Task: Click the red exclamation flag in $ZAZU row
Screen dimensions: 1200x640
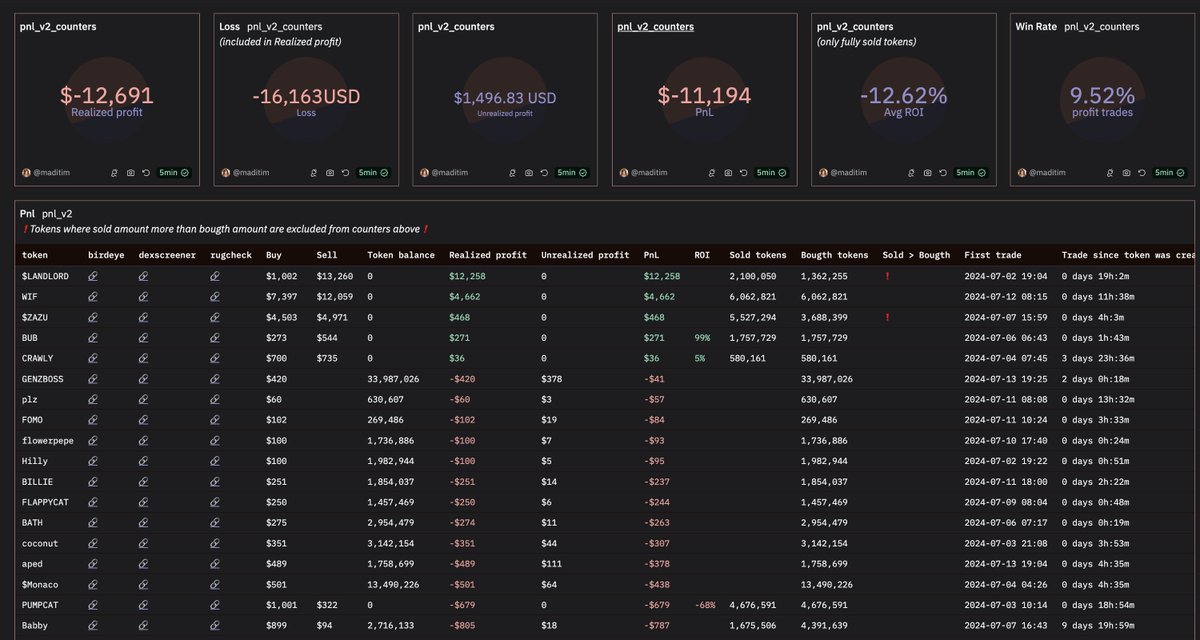Action: 886,317
